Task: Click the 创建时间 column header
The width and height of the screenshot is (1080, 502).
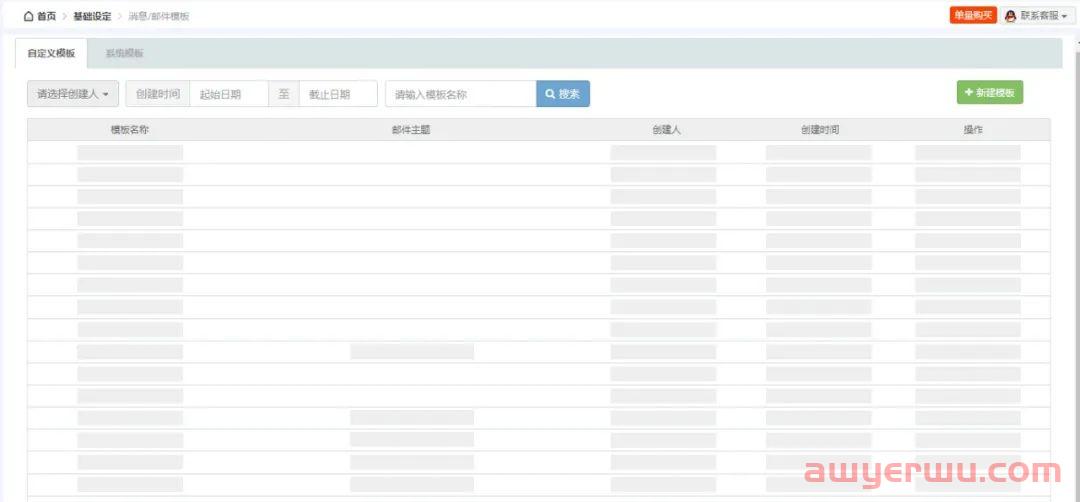Action: (820, 129)
